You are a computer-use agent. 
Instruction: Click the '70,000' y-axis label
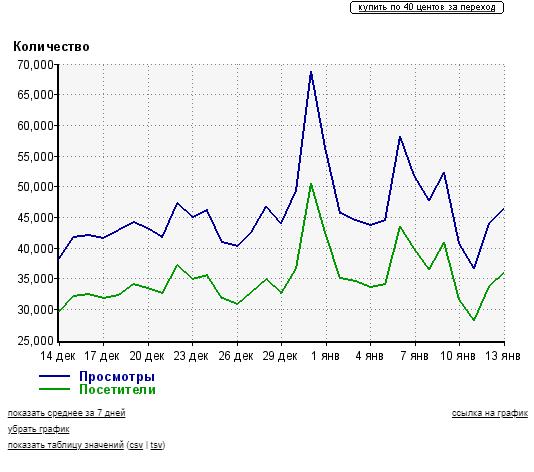[35, 64]
